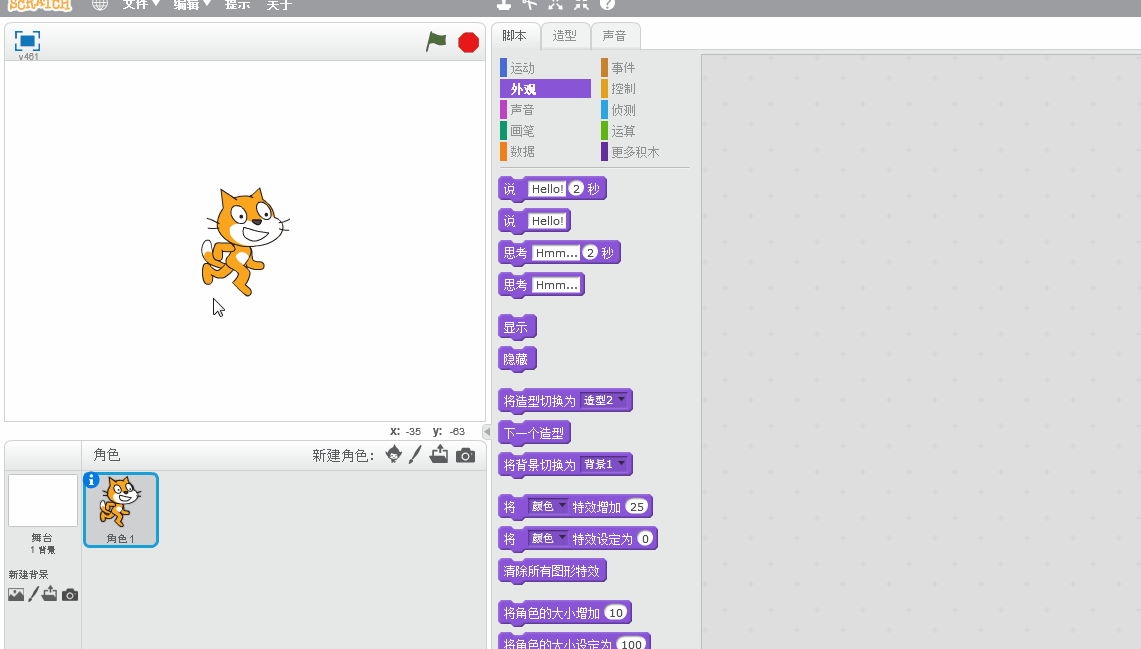Open 颜色 dropdown in 特效设定为 block
Viewport: 1141px width, 649px height.
tap(548, 538)
